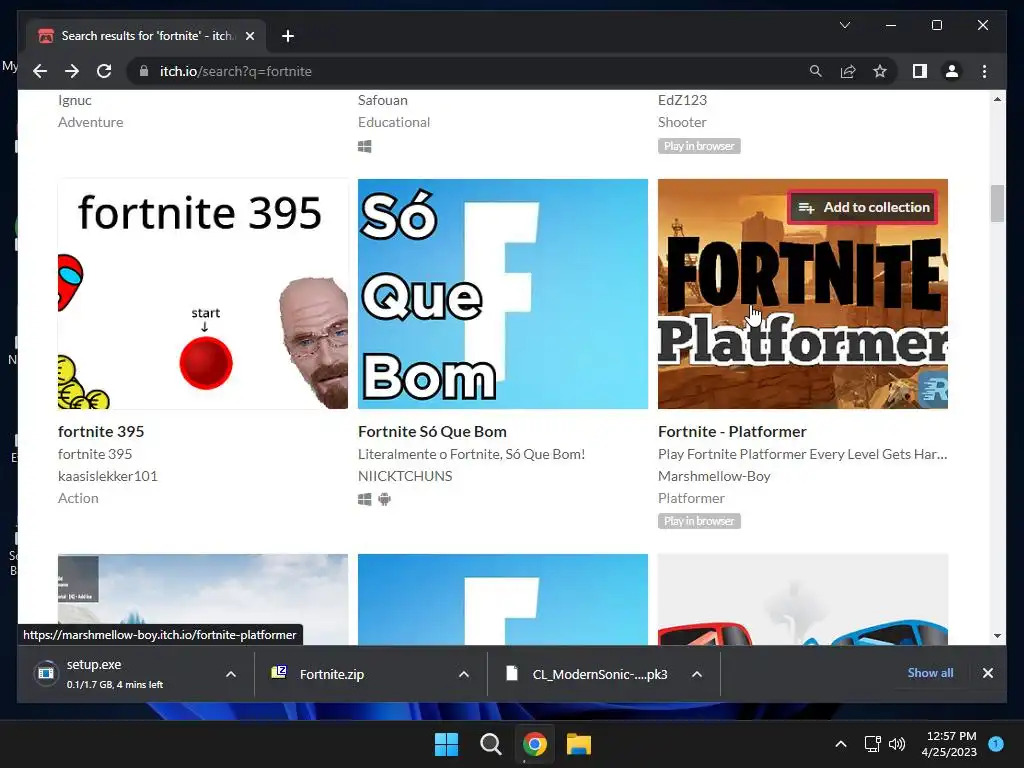Click the 'Adventure' genre text under Ignuc
The height and width of the screenshot is (768, 1024).
tap(91, 122)
